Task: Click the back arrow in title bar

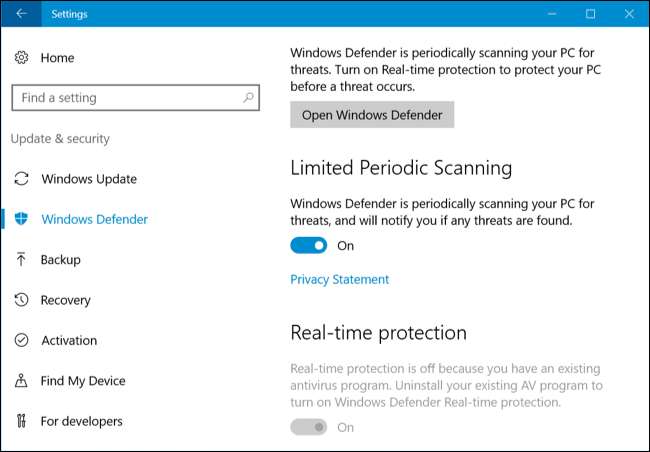Action: coord(22,14)
